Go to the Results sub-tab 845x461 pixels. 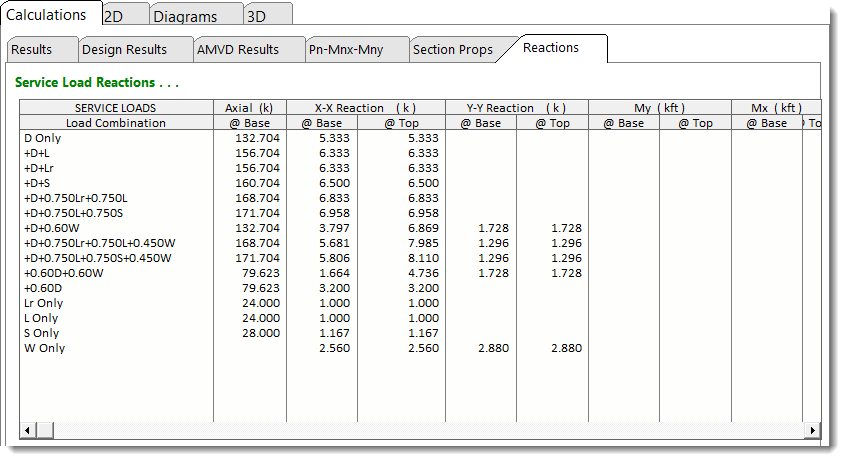[x=32, y=49]
